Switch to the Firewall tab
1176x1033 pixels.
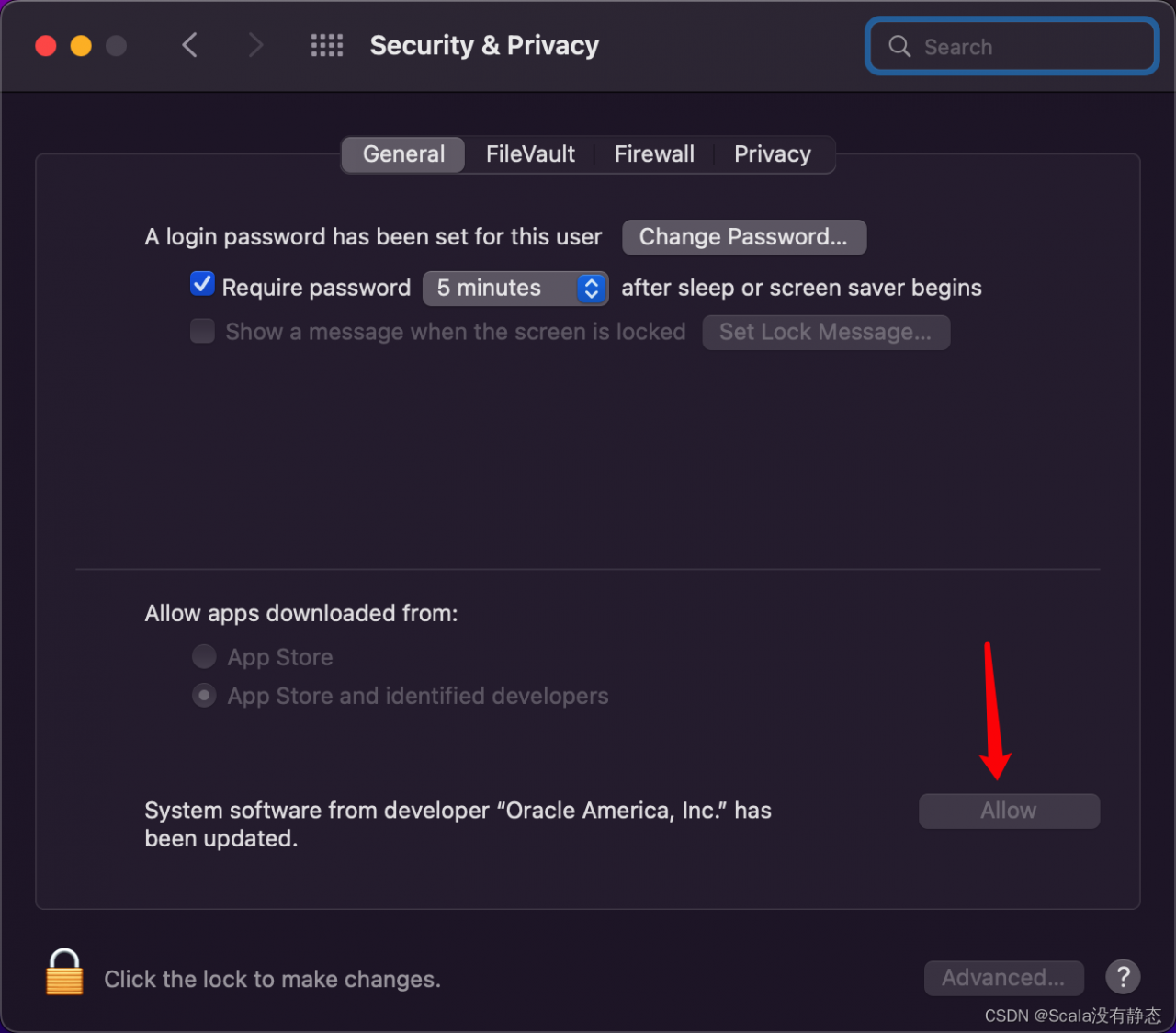(654, 154)
